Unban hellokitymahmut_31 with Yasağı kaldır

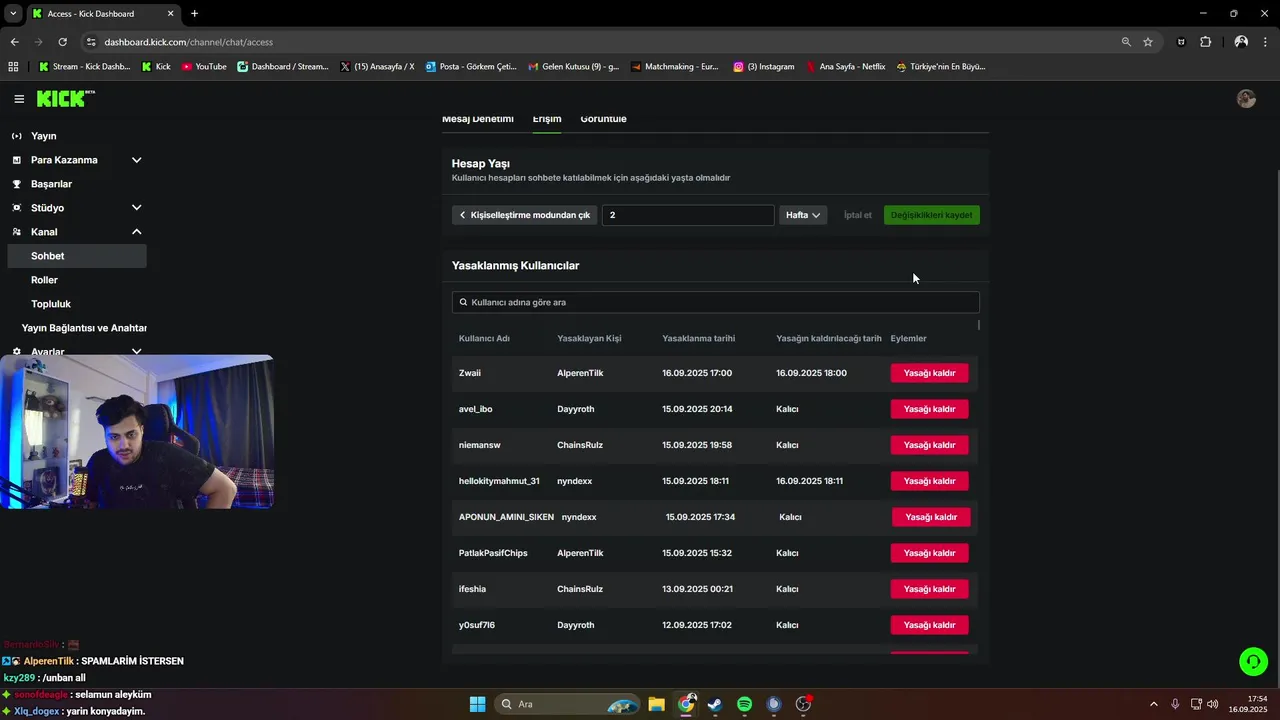(930, 481)
